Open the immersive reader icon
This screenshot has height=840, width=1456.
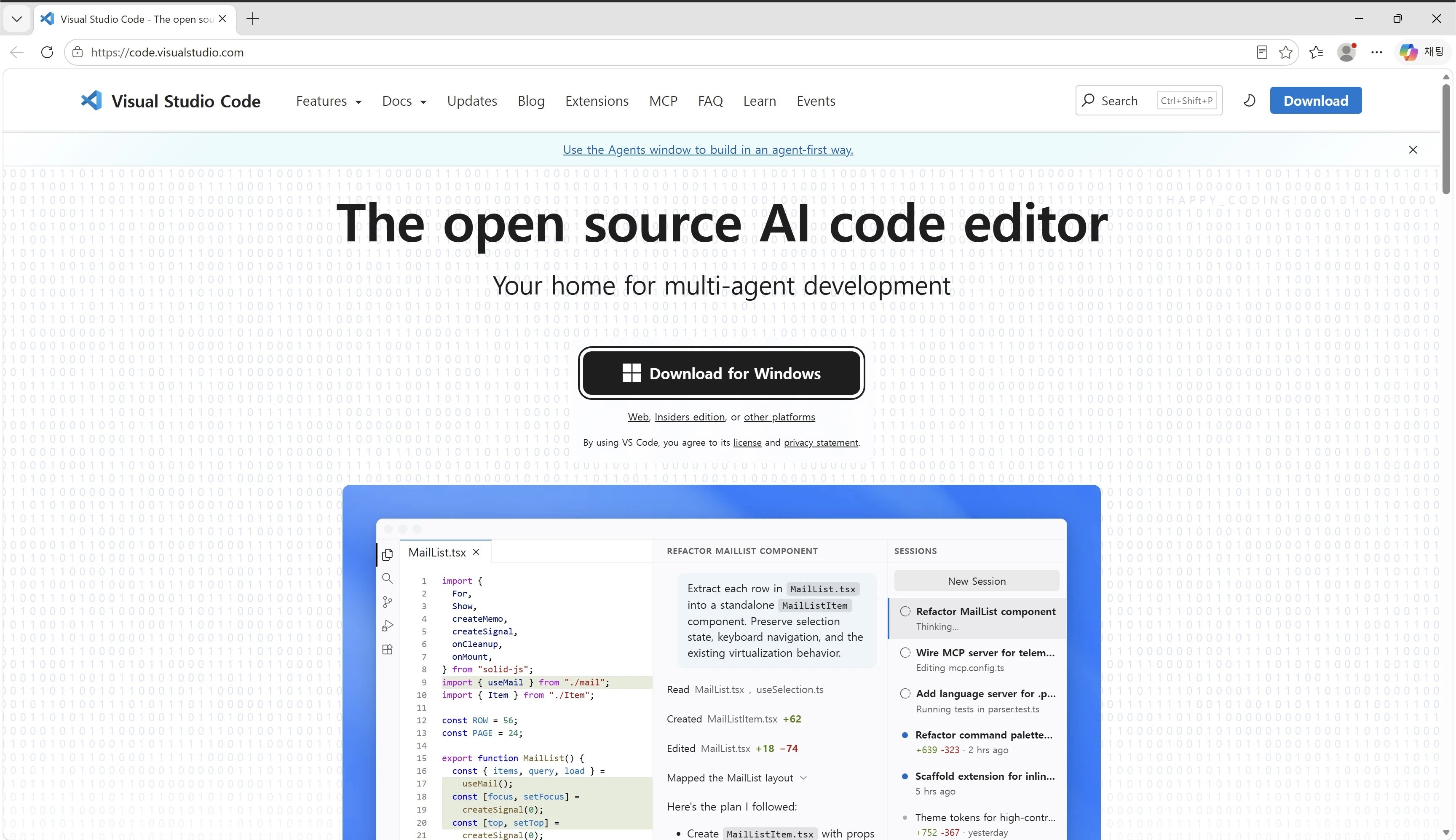1262,53
